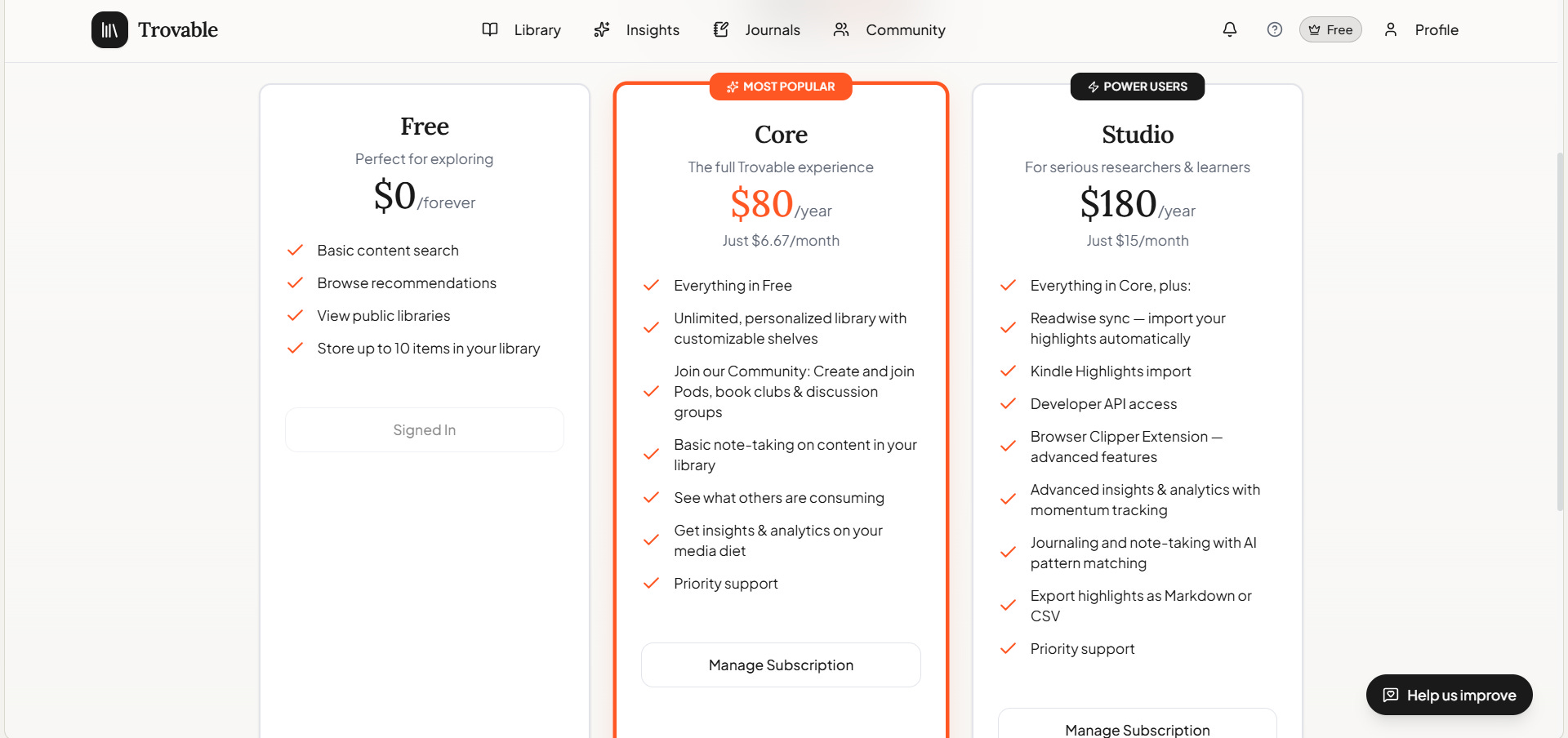Screen dimensions: 1568x738
Task: Click checkmark beside Developer API access
Action: [1009, 403]
